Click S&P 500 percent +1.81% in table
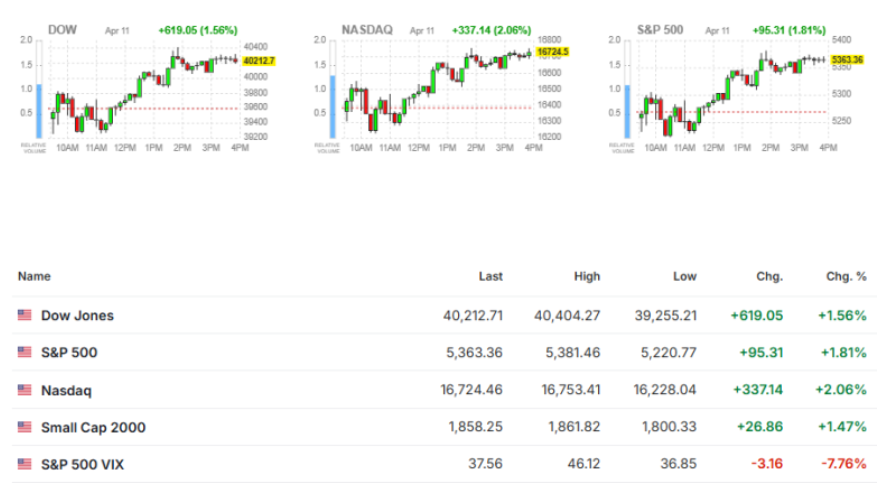The image size is (881, 500). click(844, 353)
